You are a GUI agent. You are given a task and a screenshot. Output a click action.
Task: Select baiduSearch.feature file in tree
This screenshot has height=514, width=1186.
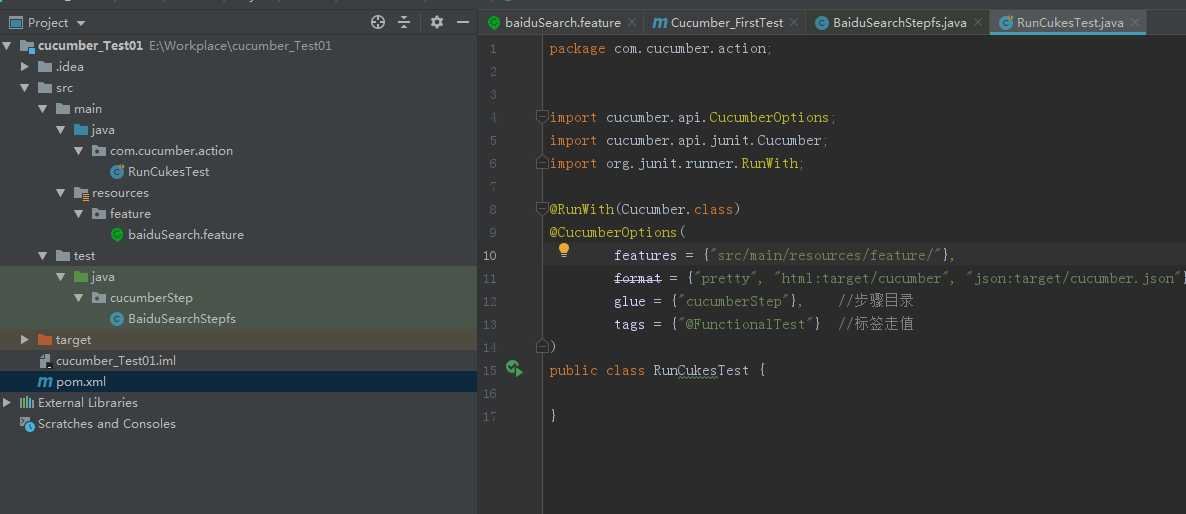185,235
